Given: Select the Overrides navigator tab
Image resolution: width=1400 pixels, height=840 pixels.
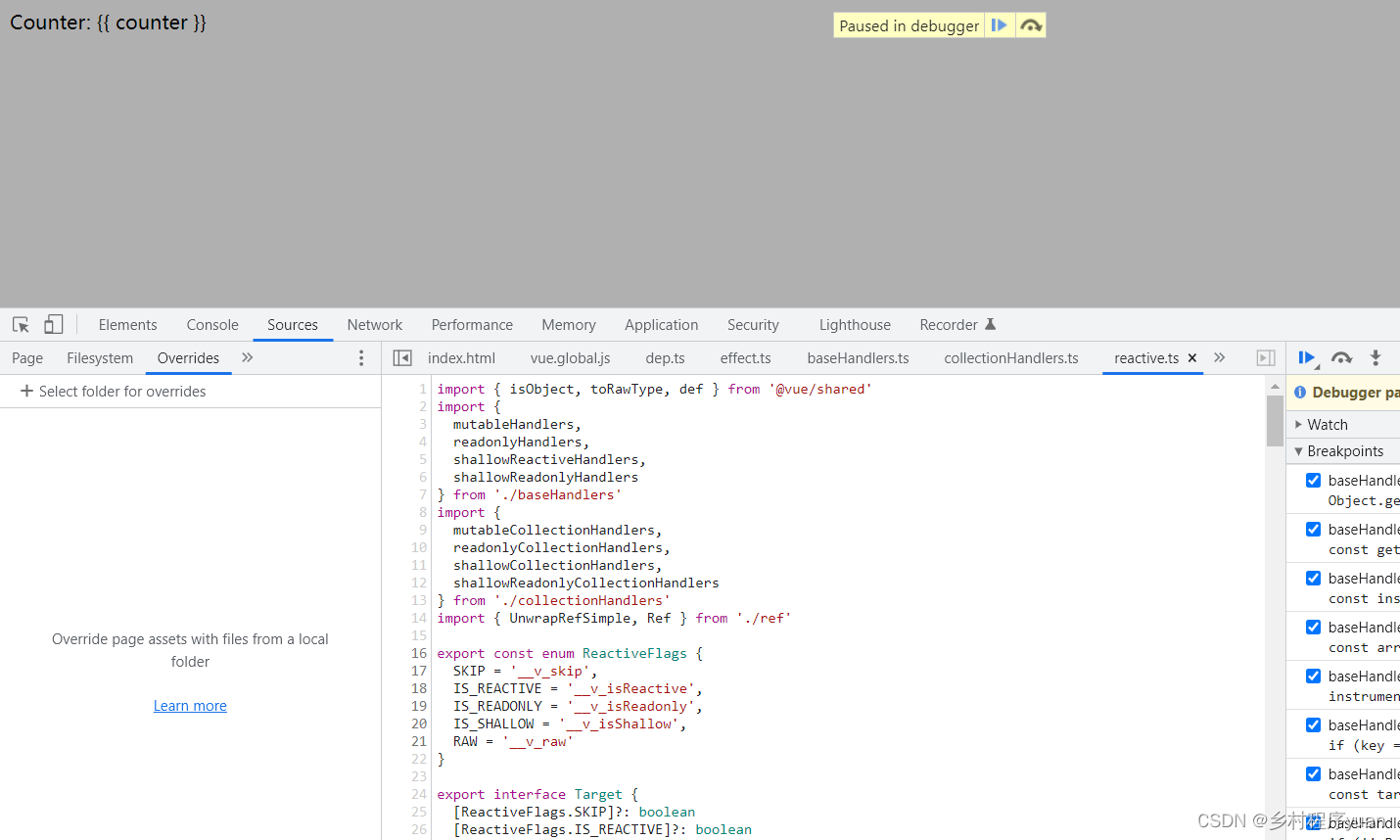Looking at the screenshot, I should pyautogui.click(x=188, y=358).
